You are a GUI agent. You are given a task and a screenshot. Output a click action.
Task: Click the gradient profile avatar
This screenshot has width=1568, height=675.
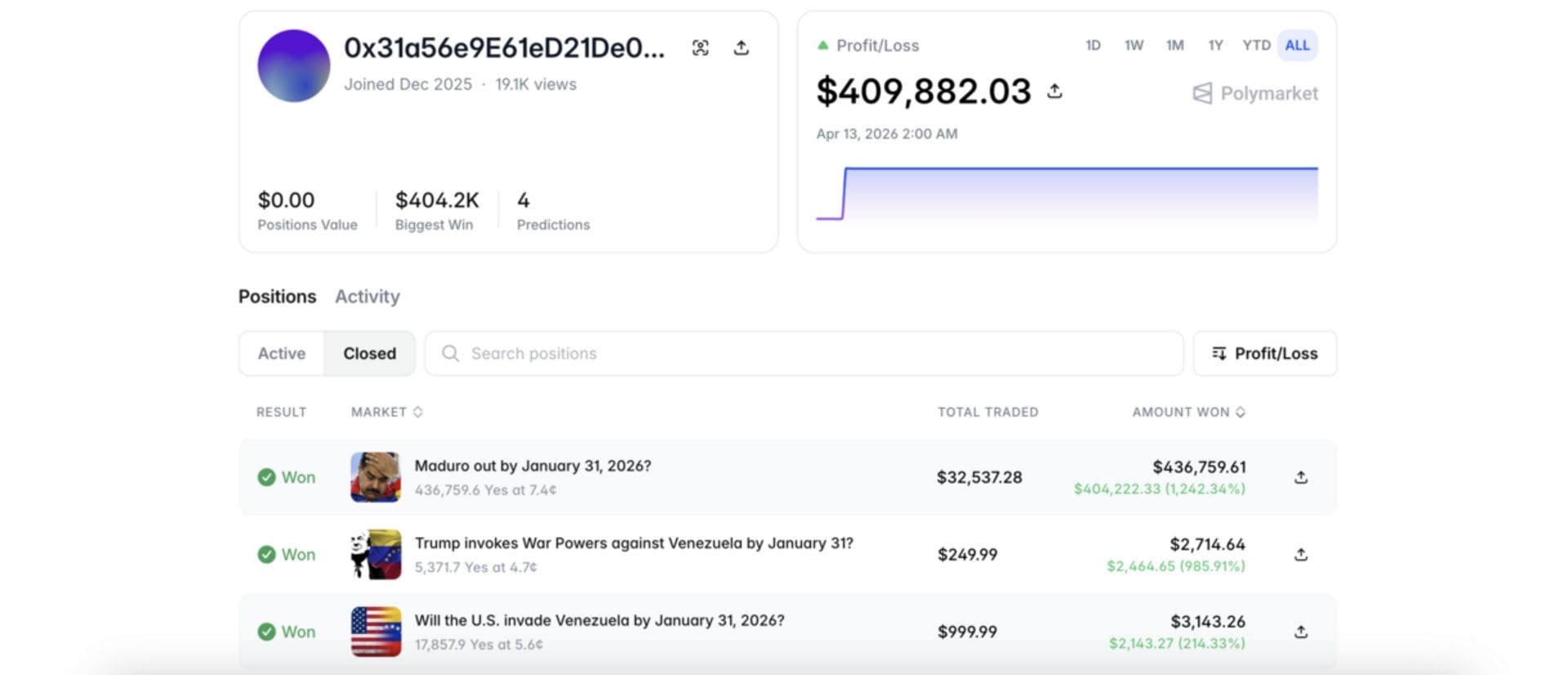(x=294, y=66)
